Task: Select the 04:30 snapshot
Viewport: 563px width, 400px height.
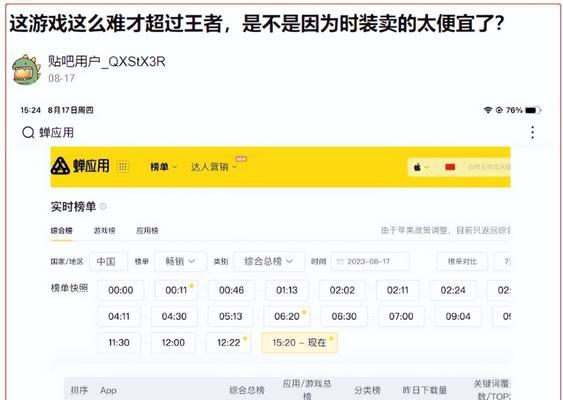Action: click(174, 316)
